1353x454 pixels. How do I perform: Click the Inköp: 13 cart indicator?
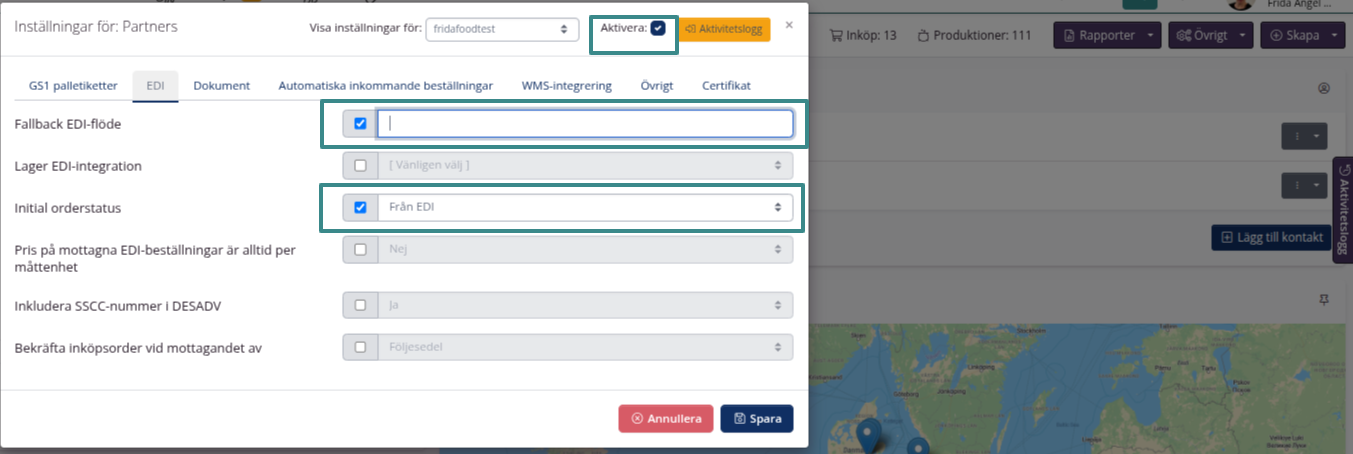864,35
